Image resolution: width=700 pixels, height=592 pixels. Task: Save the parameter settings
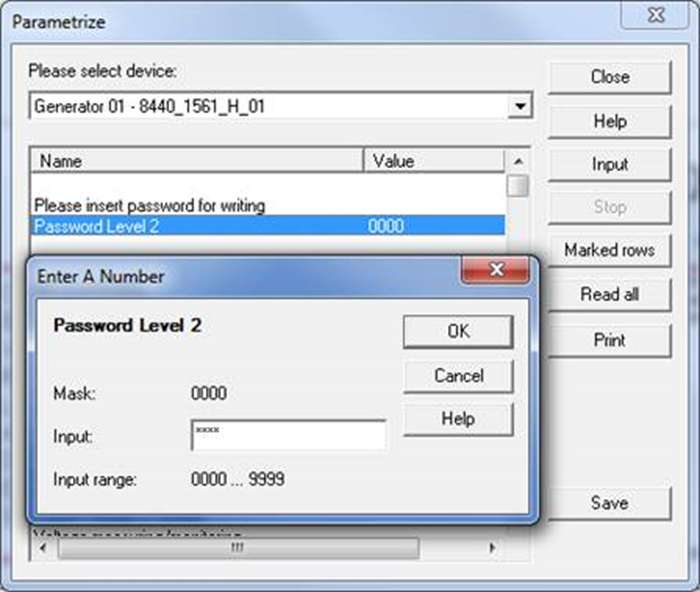[x=609, y=503]
